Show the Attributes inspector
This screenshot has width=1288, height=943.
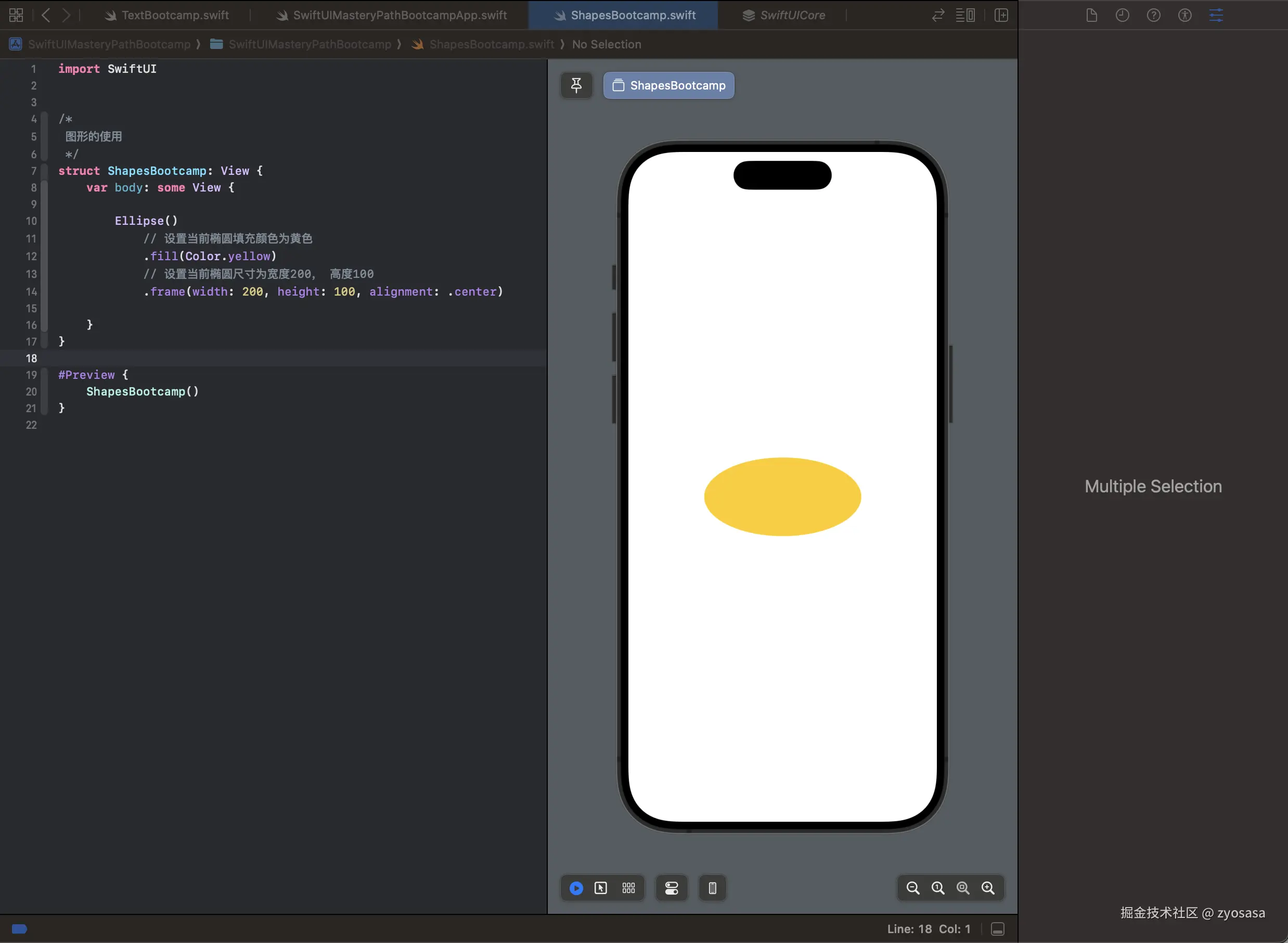(x=1216, y=16)
